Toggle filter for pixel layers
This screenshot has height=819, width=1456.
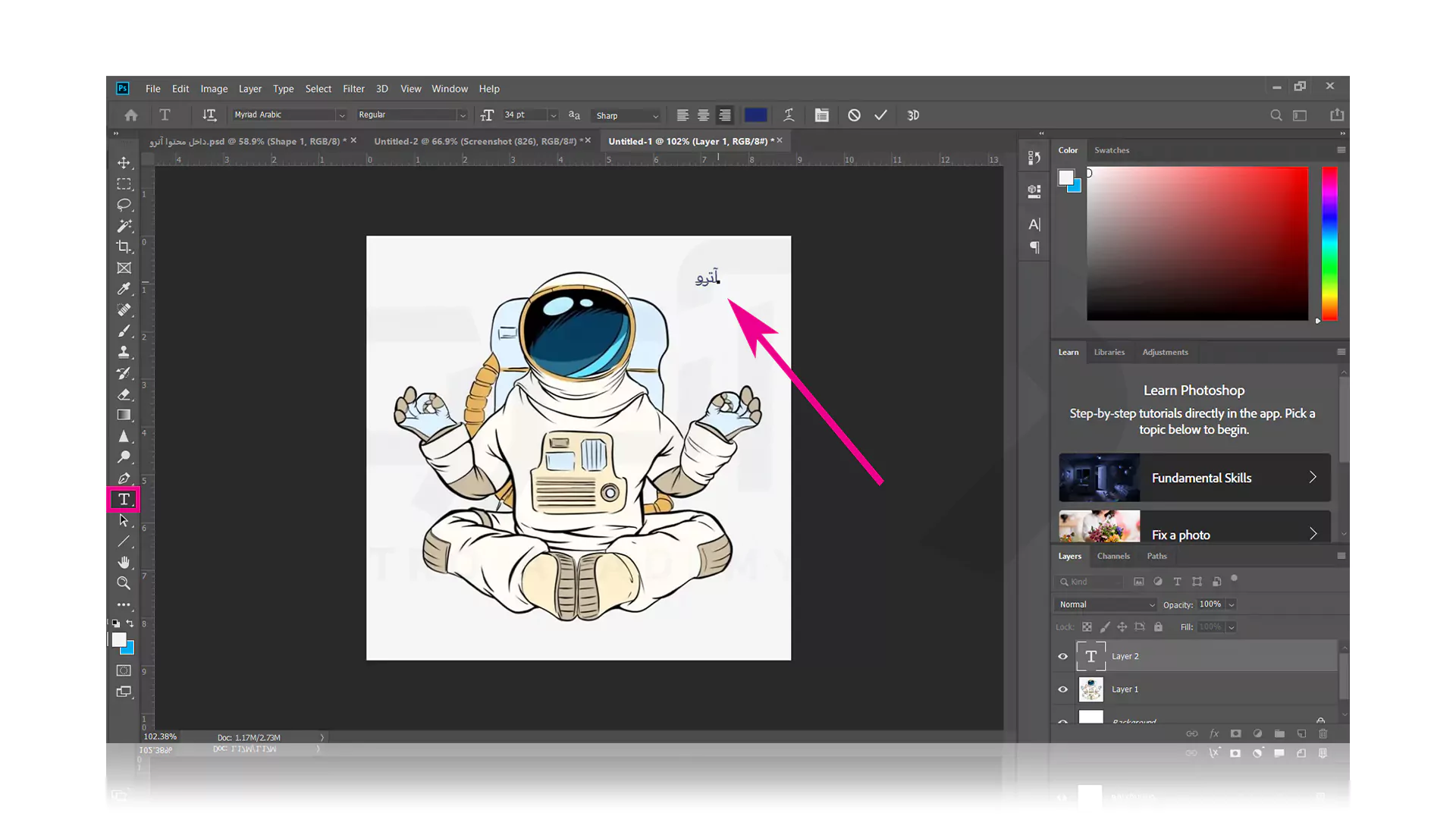click(1138, 582)
